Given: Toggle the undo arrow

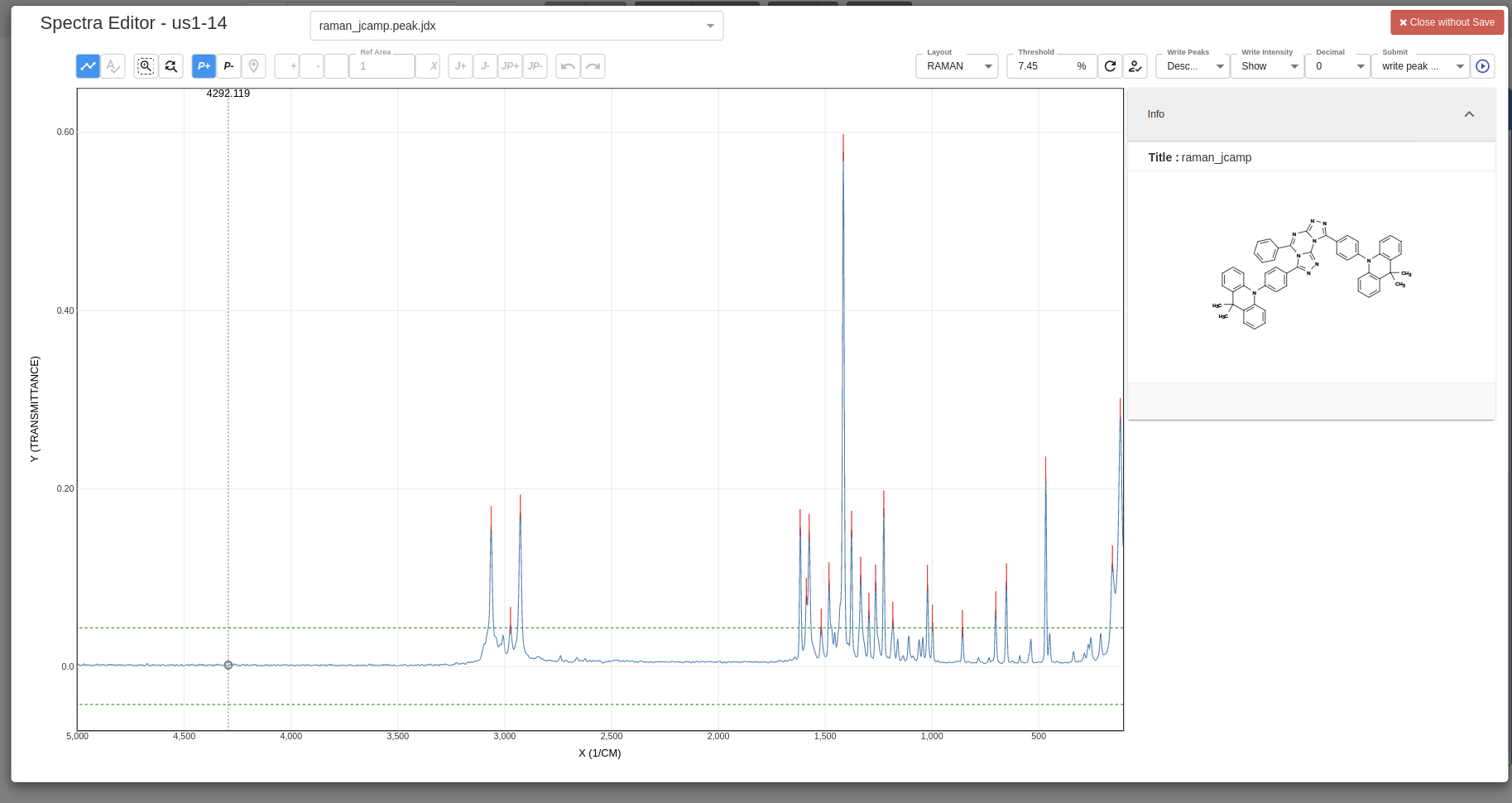Looking at the screenshot, I should pyautogui.click(x=568, y=66).
